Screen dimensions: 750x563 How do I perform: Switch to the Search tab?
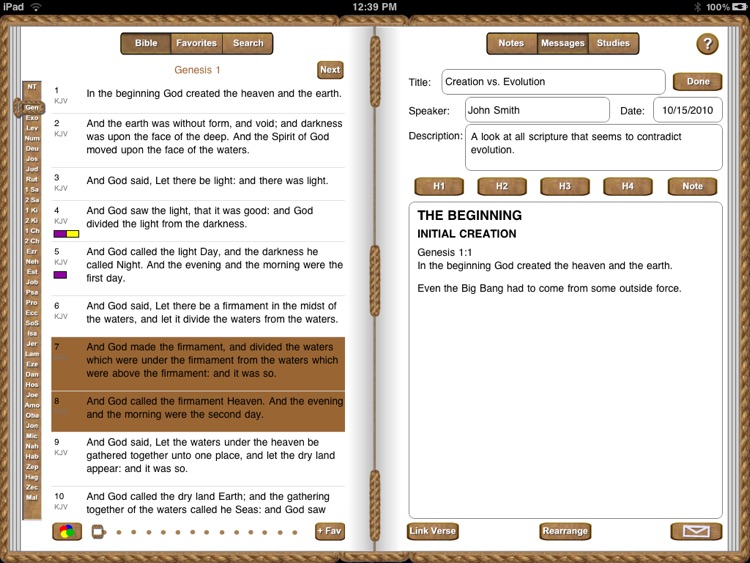248,43
